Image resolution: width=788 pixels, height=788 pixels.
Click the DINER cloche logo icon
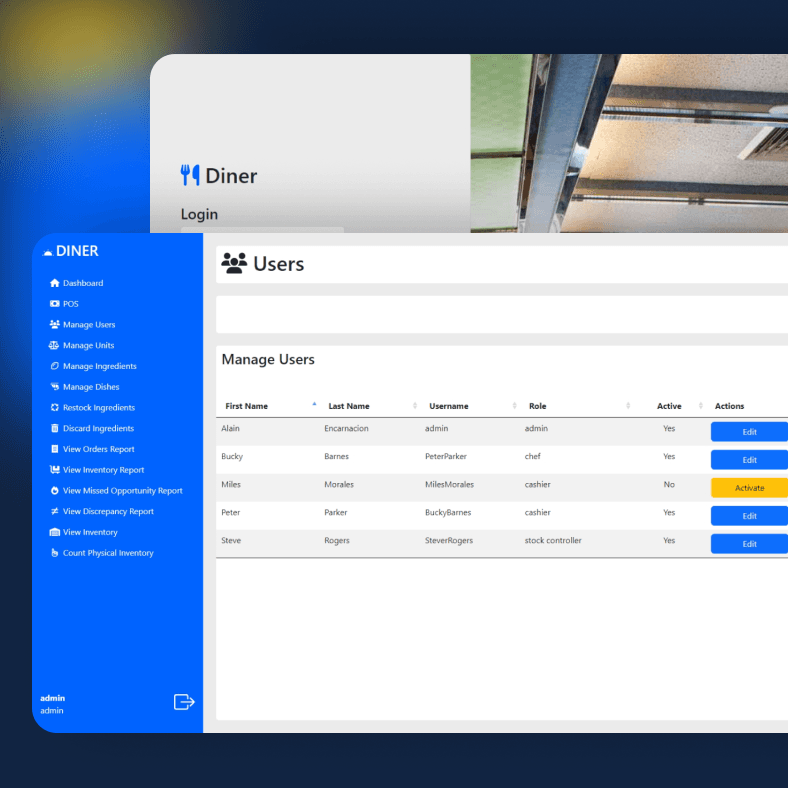[x=48, y=252]
